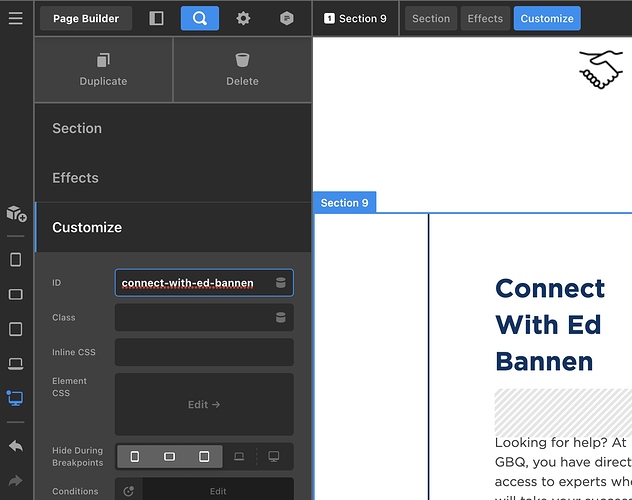Duplicate the current section

coord(103,70)
